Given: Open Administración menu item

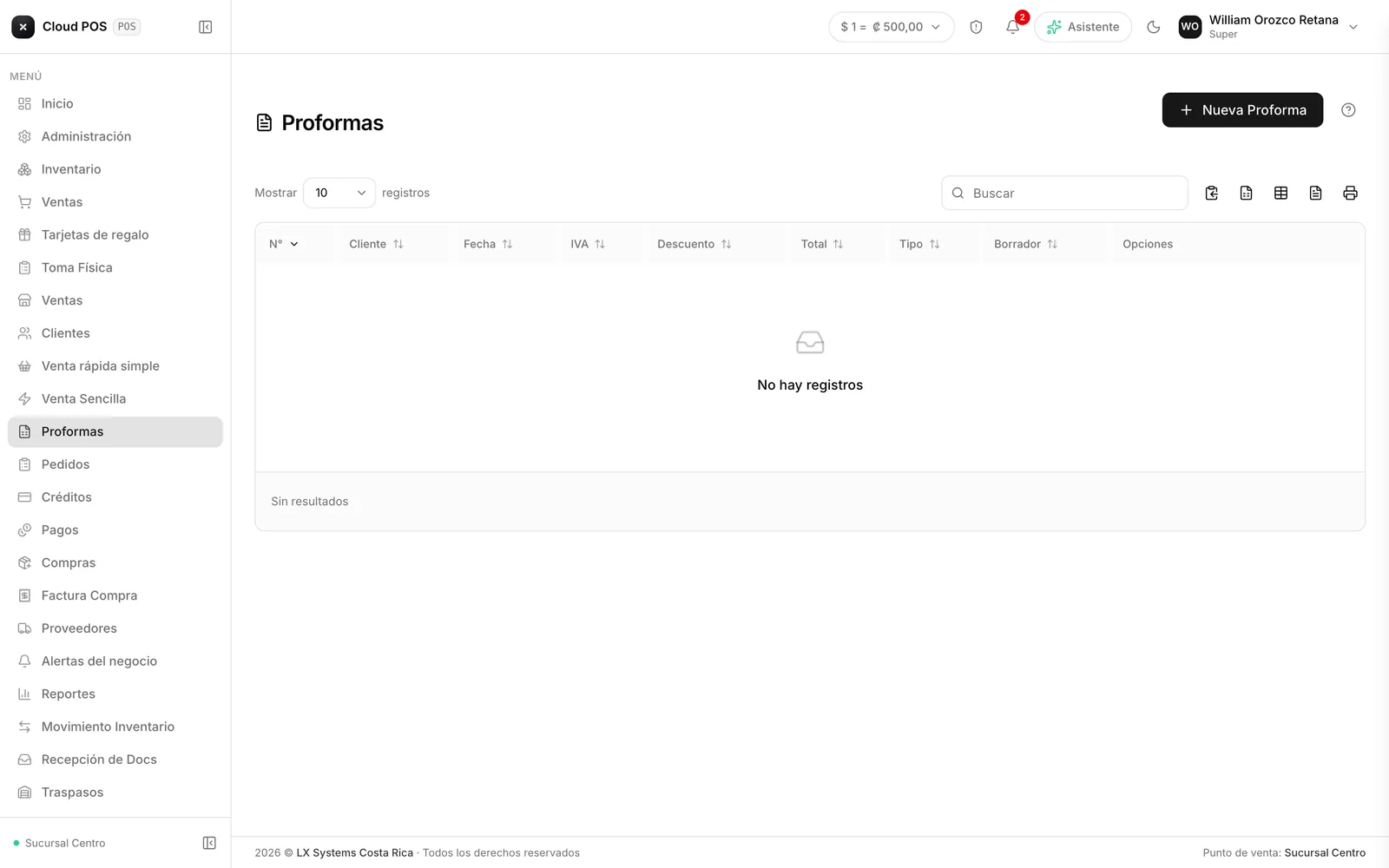Looking at the screenshot, I should [x=115, y=136].
